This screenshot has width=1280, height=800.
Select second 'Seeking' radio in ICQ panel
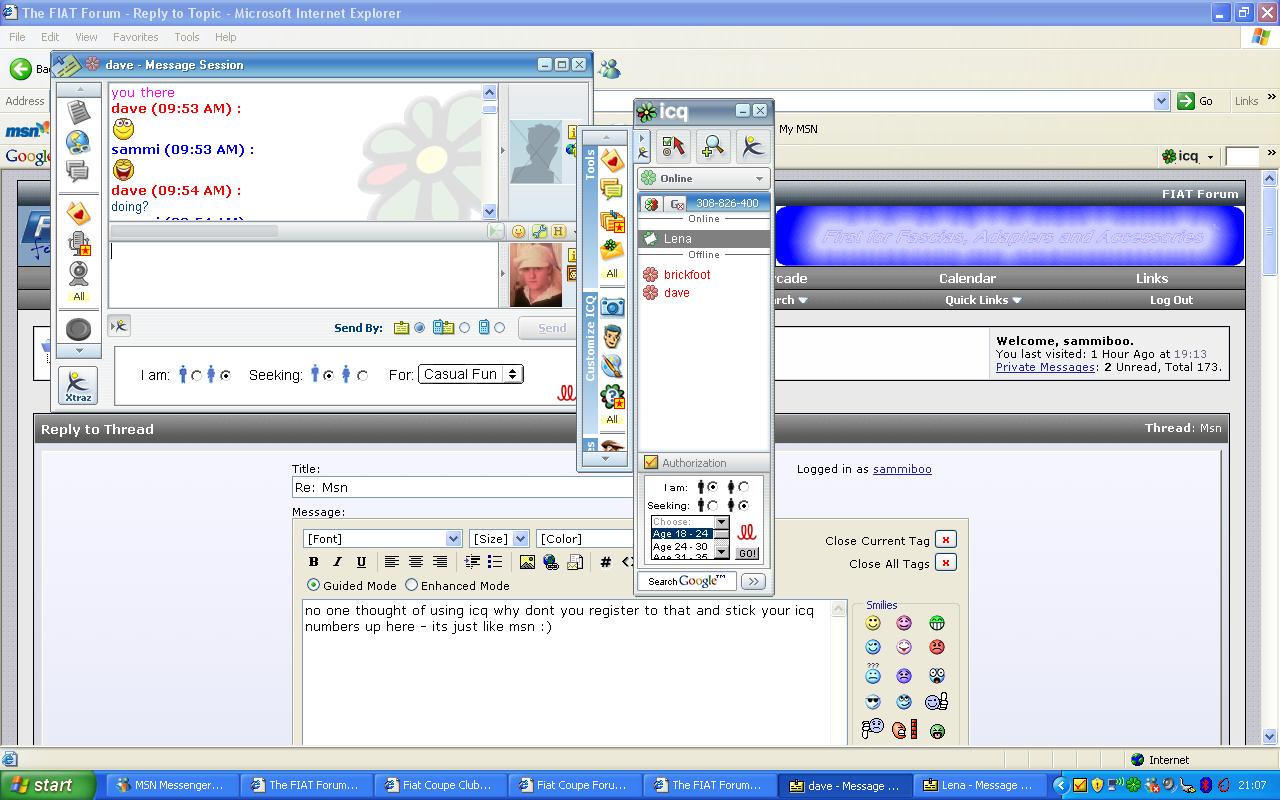743,506
